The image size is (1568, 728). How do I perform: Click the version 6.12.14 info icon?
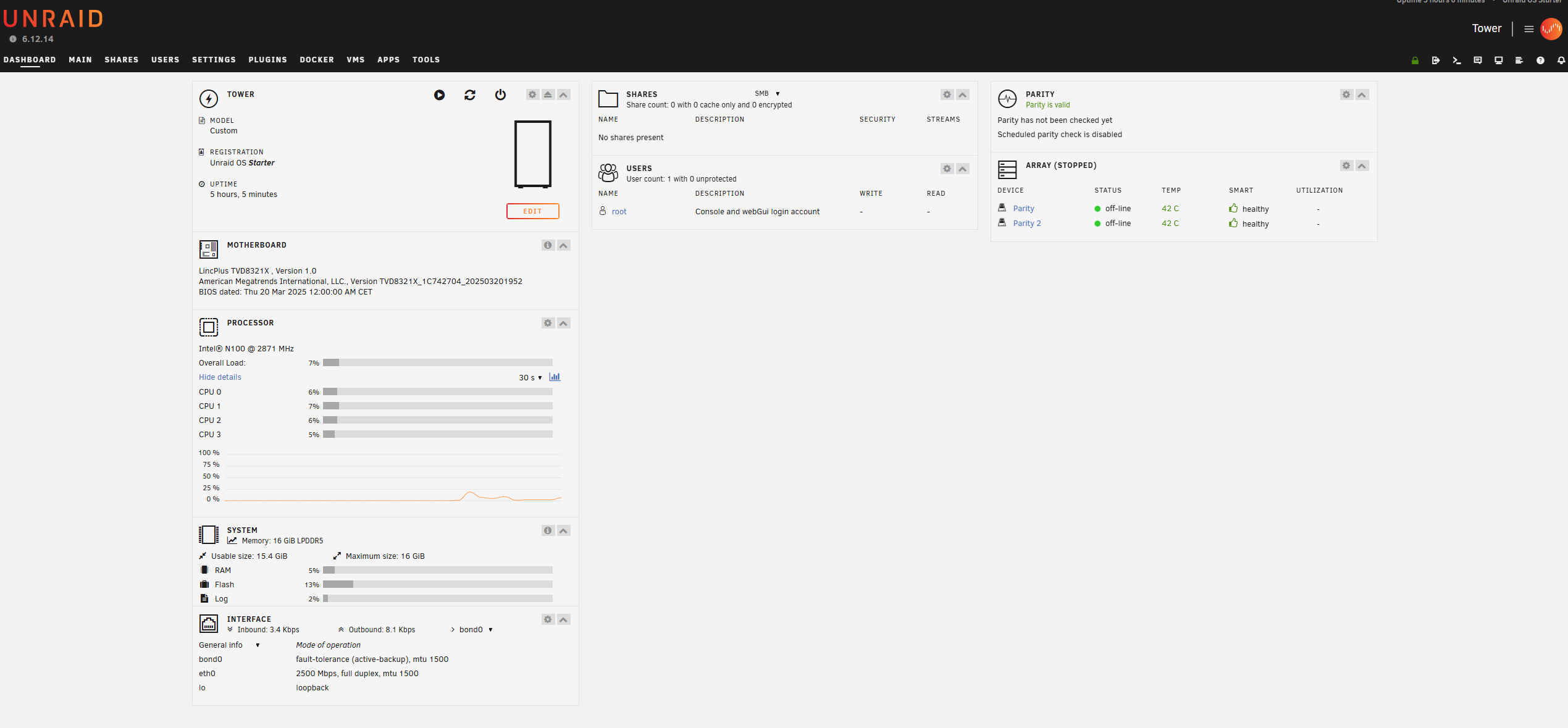[x=12, y=39]
